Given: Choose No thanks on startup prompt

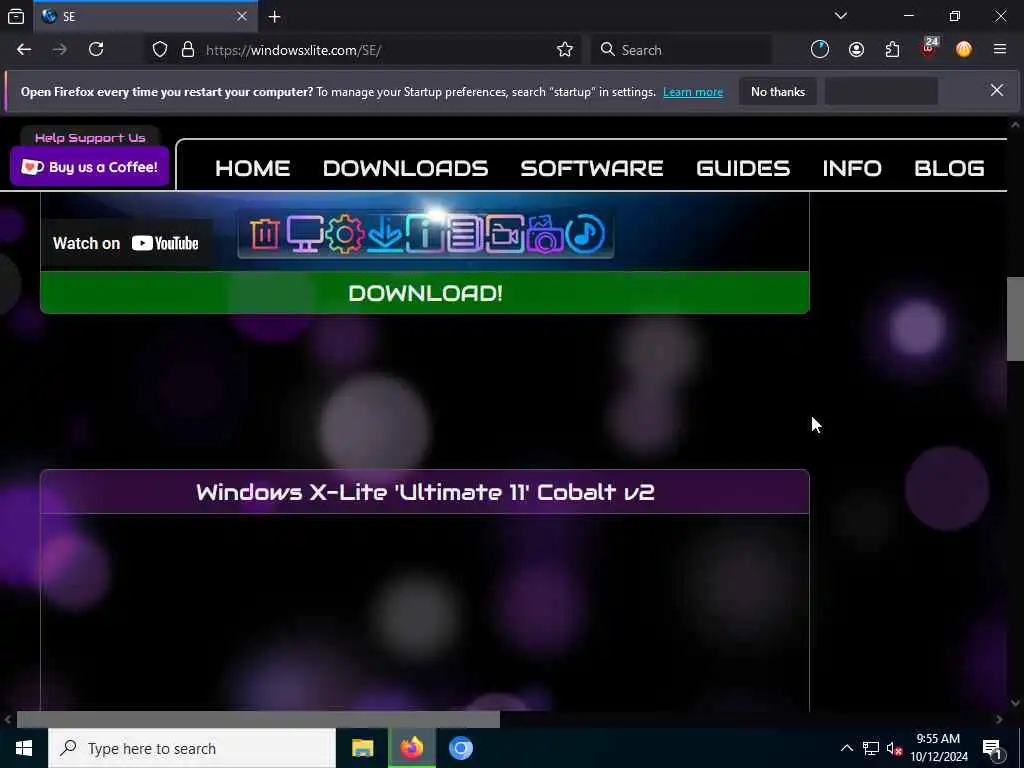Looking at the screenshot, I should click(x=778, y=92).
